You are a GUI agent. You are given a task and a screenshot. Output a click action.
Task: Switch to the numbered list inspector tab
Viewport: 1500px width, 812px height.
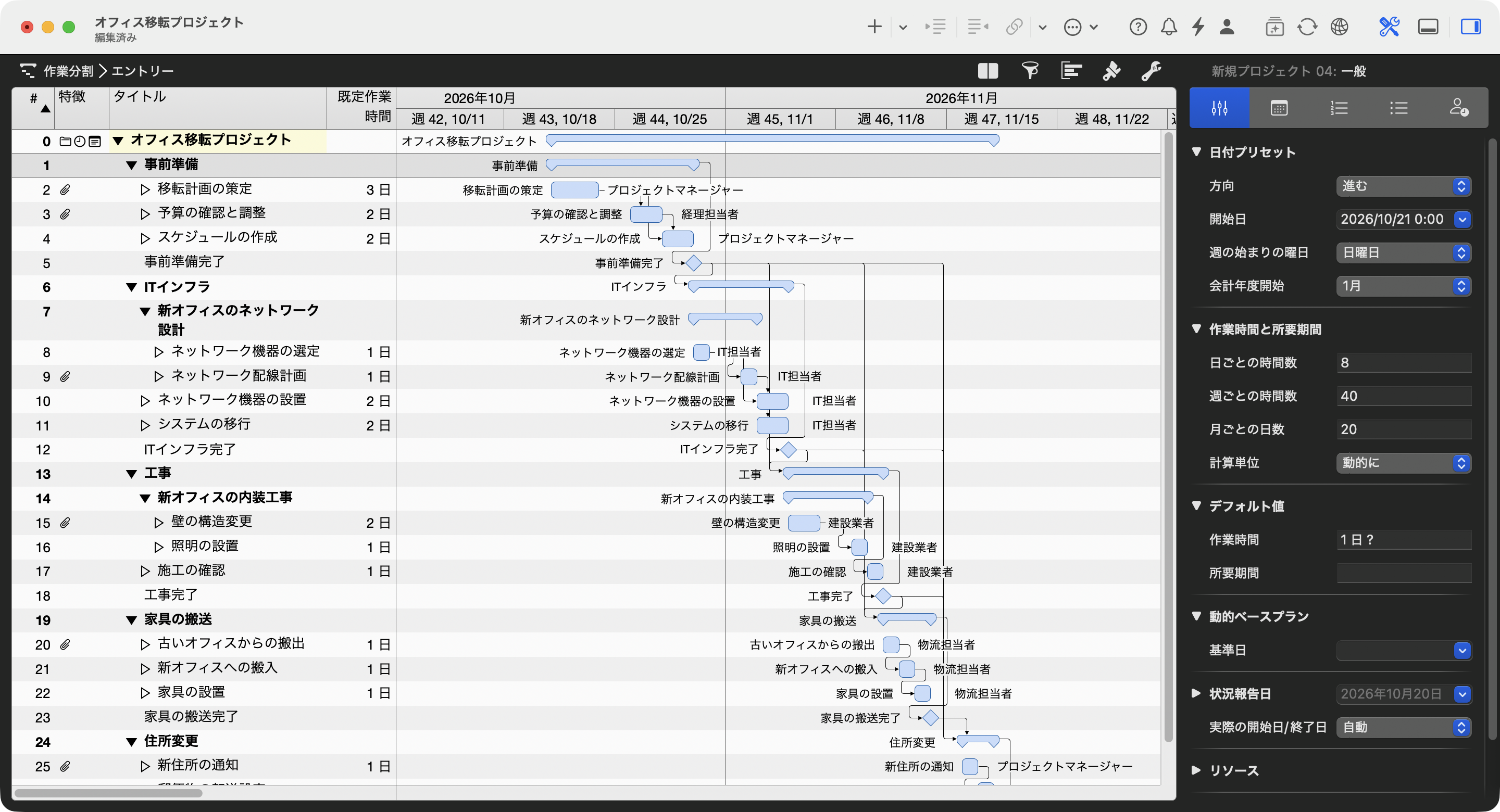[x=1339, y=108]
